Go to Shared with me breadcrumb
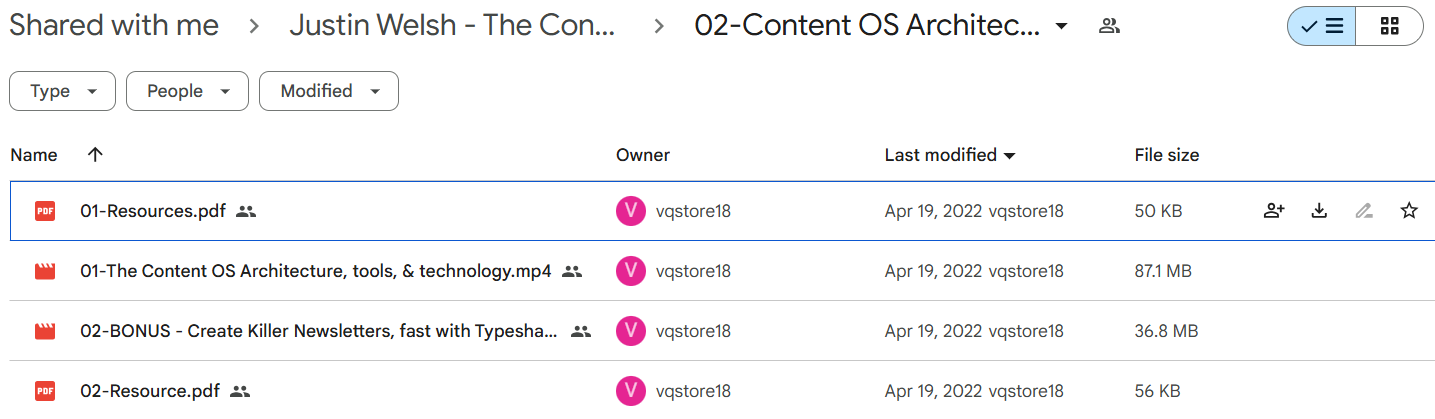1435x419 pixels. (x=114, y=26)
